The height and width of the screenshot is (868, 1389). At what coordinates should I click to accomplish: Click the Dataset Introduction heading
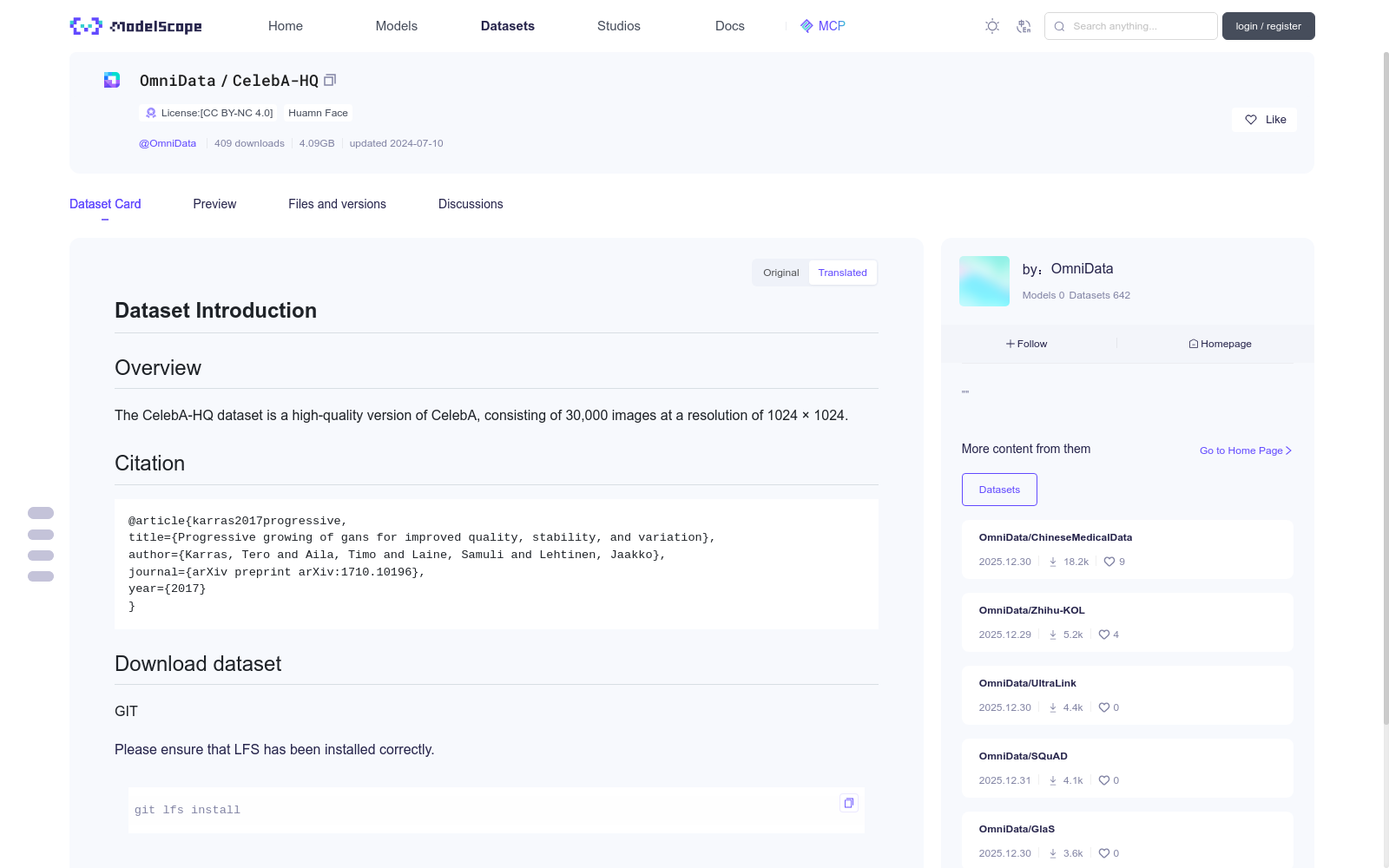pos(215,311)
